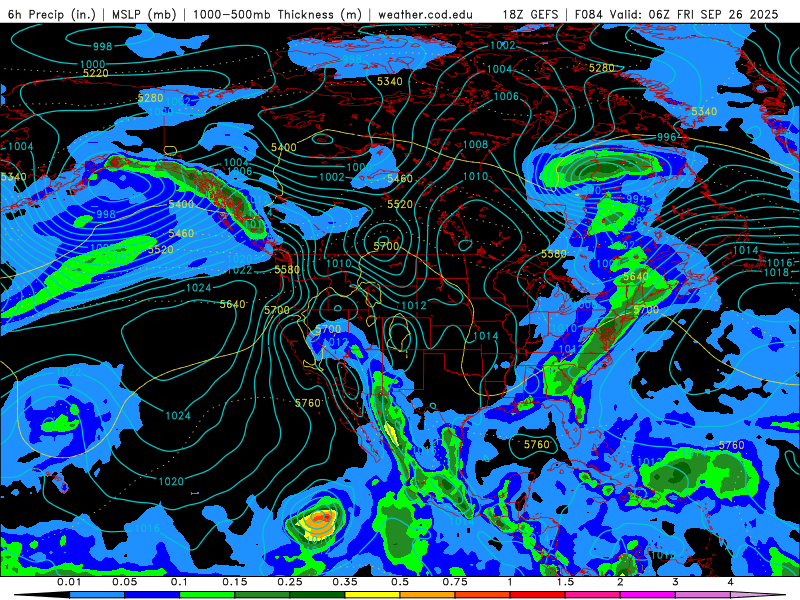Click the 5220 thickness contour label
800x600 pixels.
96,73
